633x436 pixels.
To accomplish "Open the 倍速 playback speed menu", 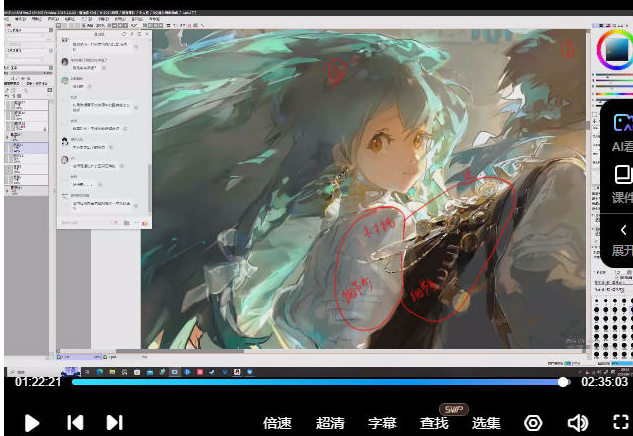I will (x=277, y=423).
